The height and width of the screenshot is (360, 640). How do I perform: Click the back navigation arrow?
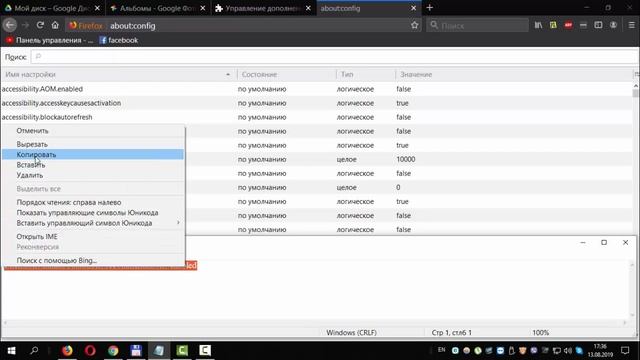10,25
